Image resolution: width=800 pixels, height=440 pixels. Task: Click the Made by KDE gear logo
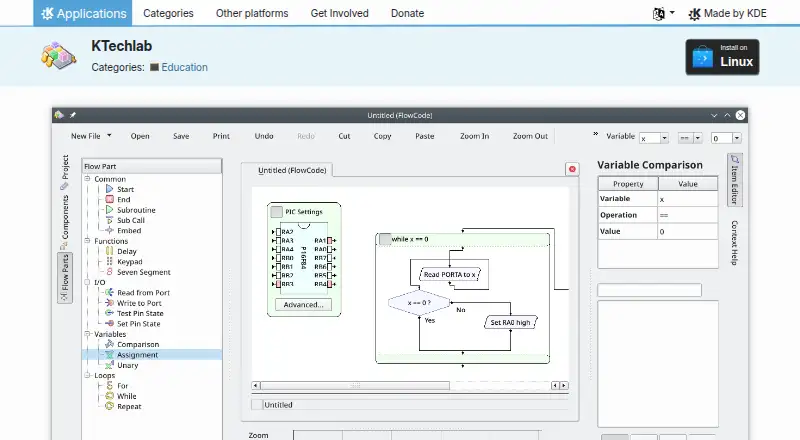pyautogui.click(x=694, y=14)
